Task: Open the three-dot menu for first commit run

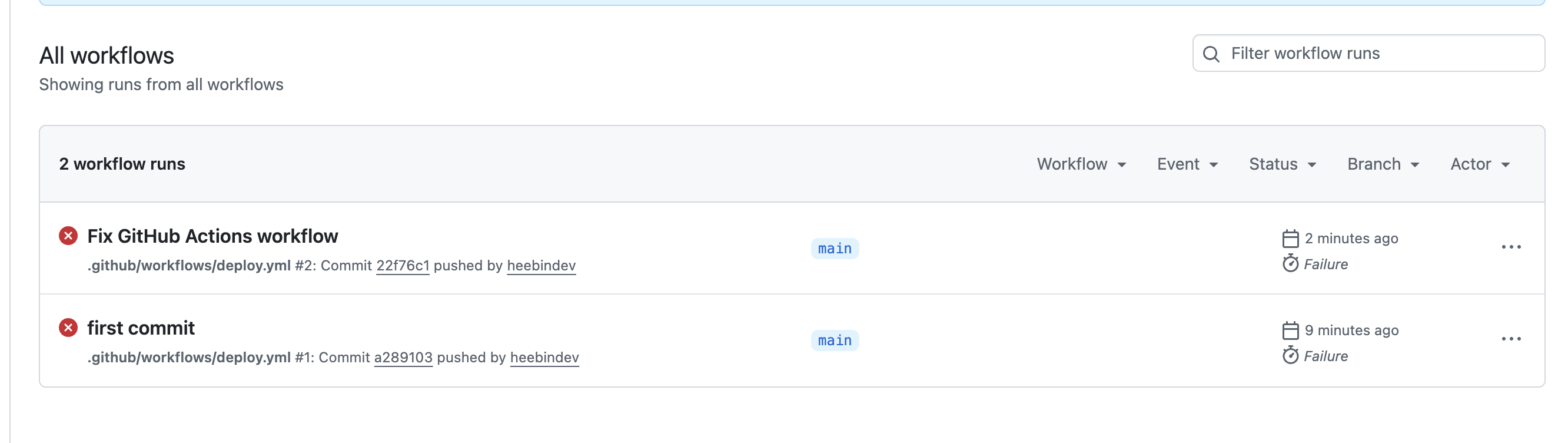Action: coord(1511,339)
